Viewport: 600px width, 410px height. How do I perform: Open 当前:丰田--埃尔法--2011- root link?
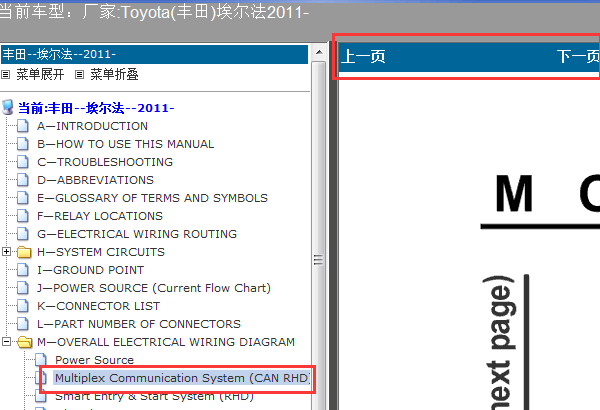(x=96, y=108)
